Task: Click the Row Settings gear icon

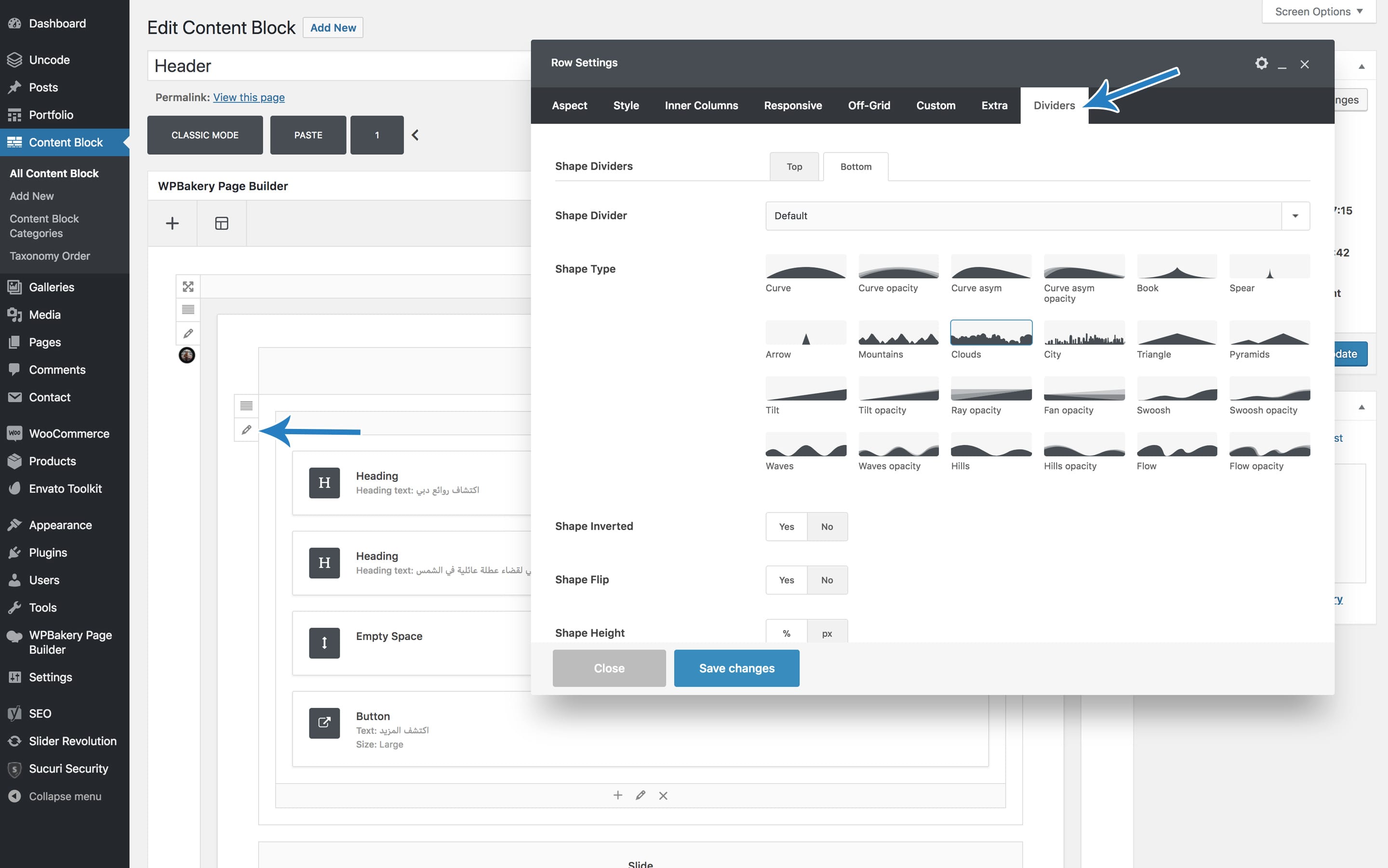Action: (1261, 63)
